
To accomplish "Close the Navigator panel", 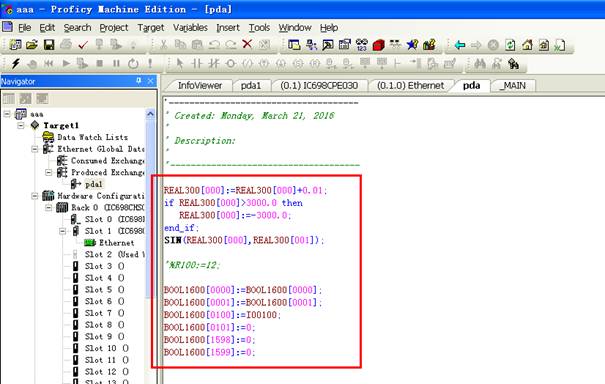I will (150, 81).
